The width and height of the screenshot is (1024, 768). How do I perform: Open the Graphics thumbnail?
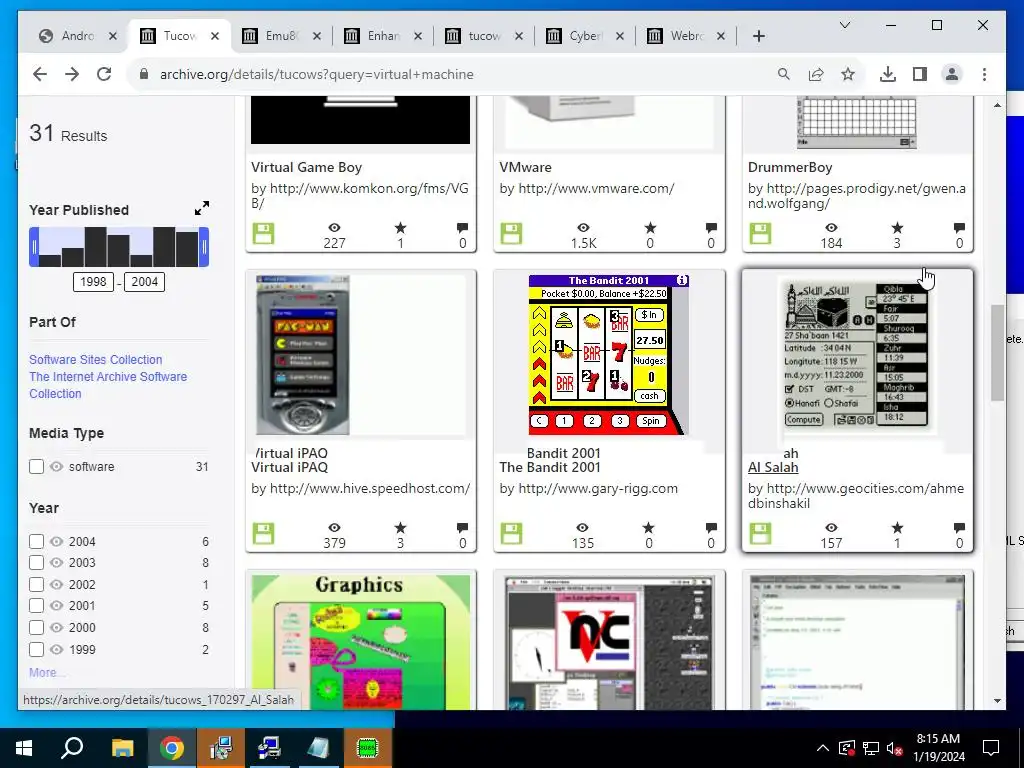click(x=360, y=642)
